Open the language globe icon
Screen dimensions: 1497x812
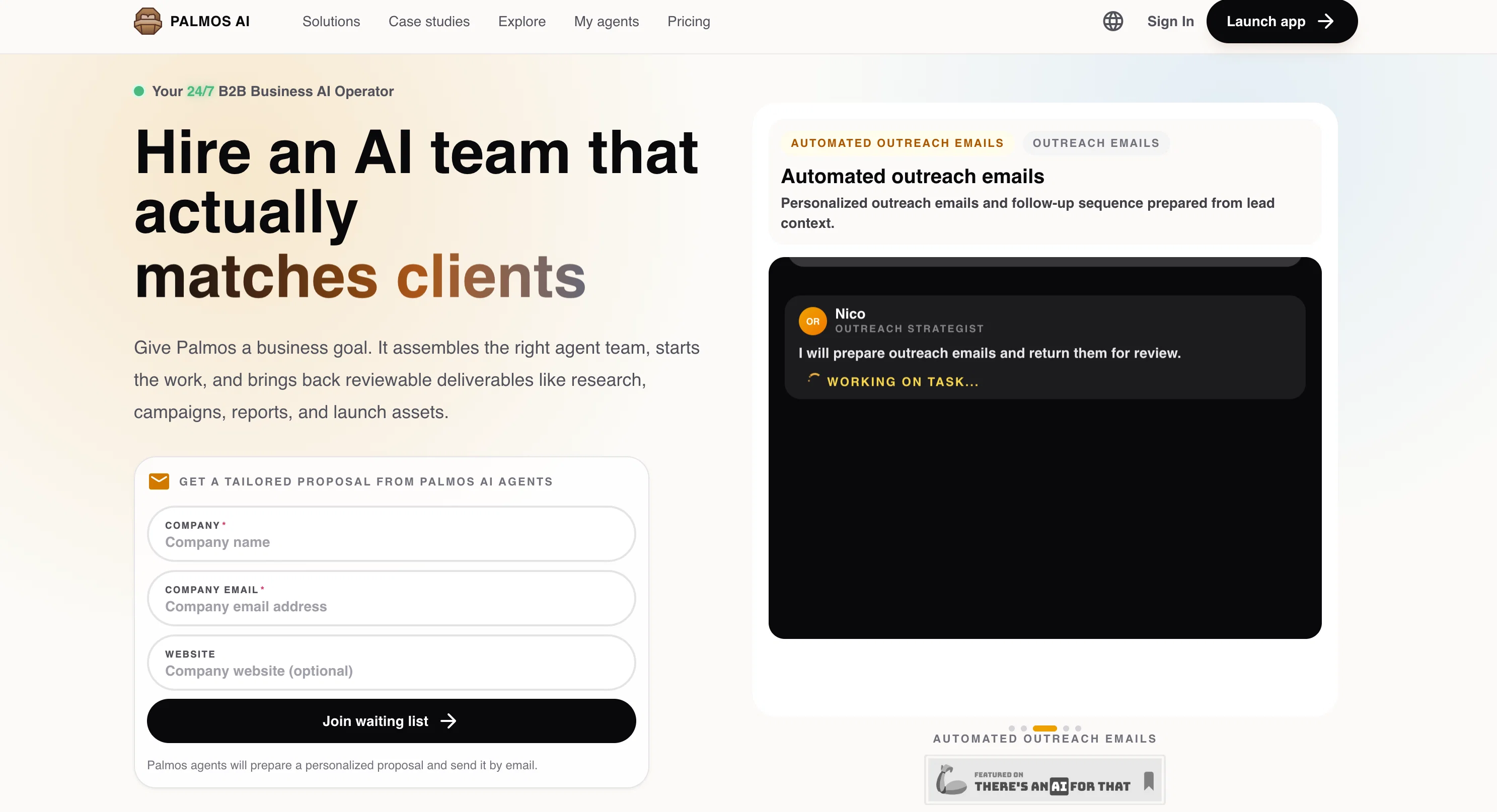(x=1113, y=22)
